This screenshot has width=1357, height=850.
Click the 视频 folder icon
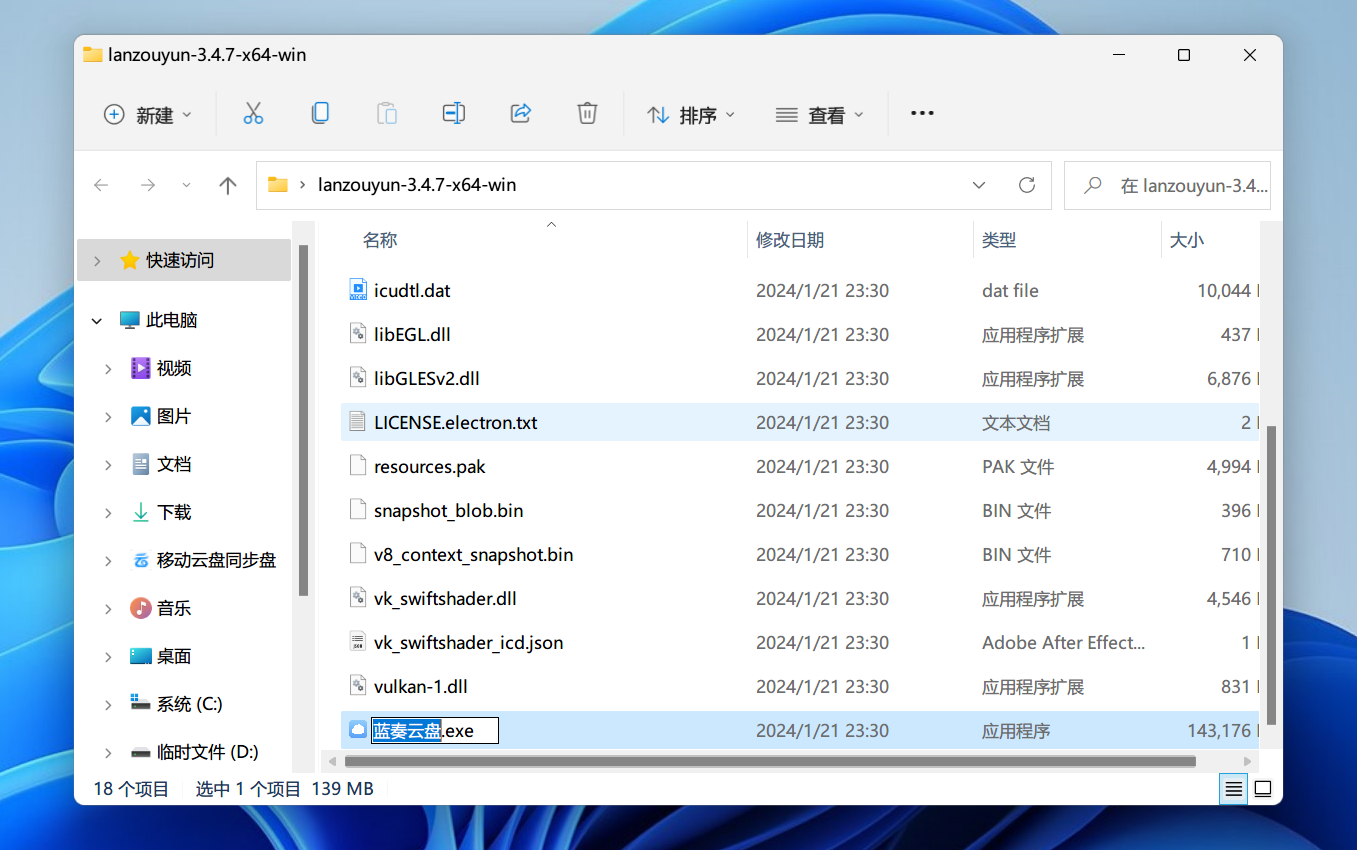(x=141, y=368)
